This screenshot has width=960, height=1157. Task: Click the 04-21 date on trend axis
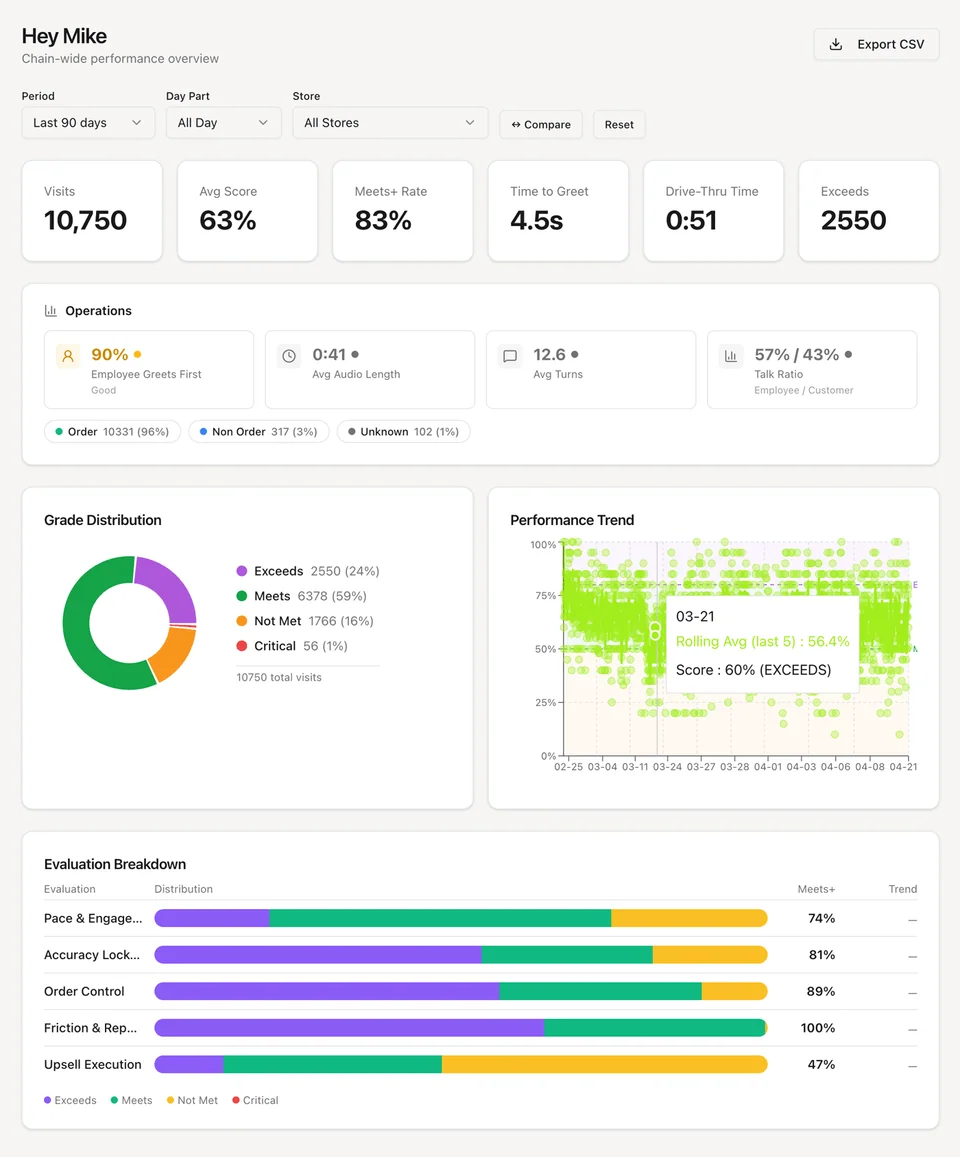pyautogui.click(x=903, y=767)
